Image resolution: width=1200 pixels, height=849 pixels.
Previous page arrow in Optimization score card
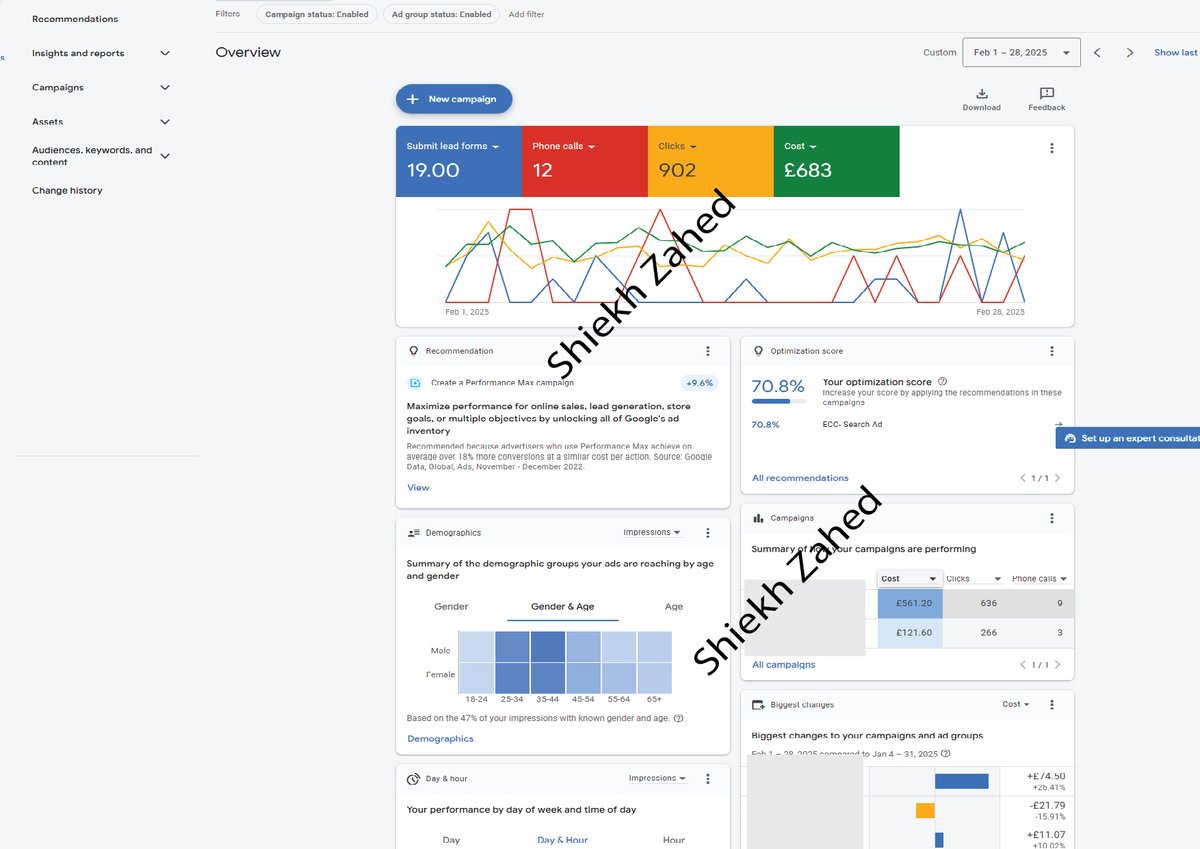coord(1023,478)
